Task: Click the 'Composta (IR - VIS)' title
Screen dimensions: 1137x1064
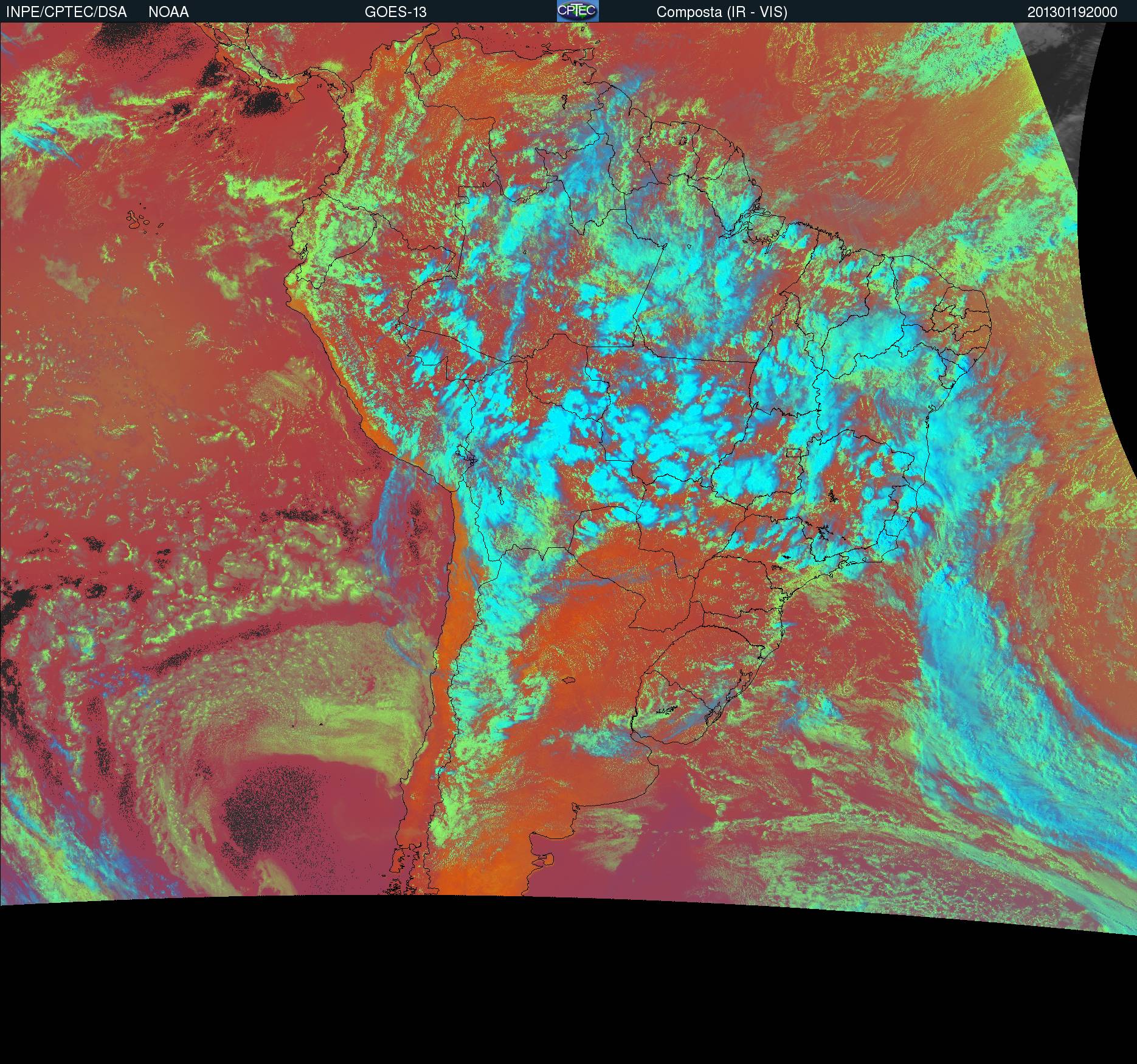Action: [x=722, y=12]
